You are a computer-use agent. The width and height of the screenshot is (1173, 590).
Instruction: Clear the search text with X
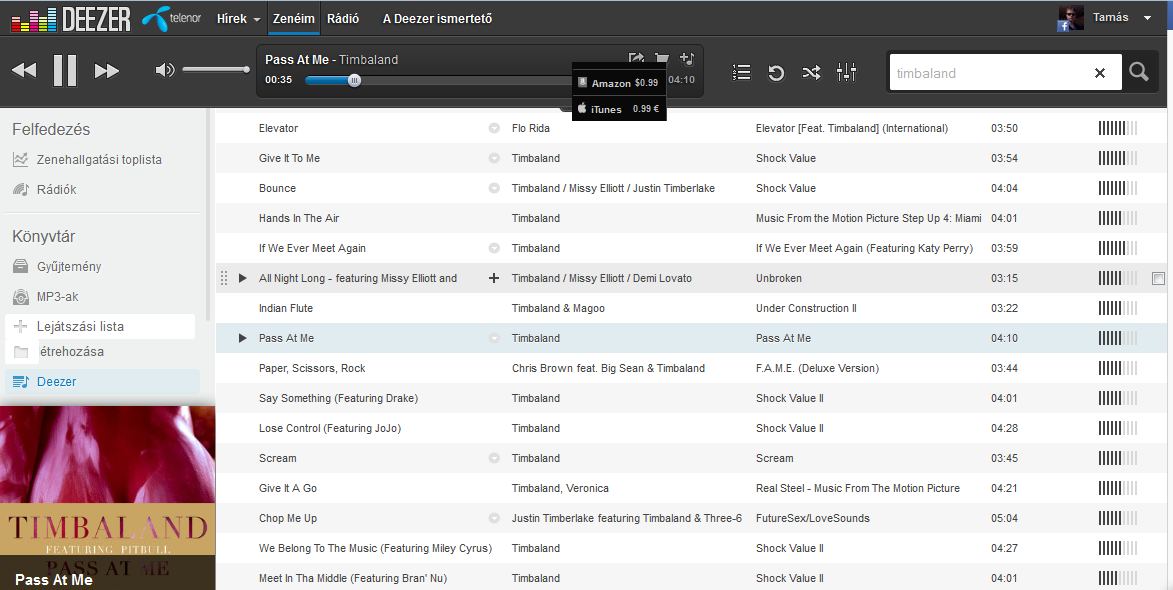(x=1100, y=73)
